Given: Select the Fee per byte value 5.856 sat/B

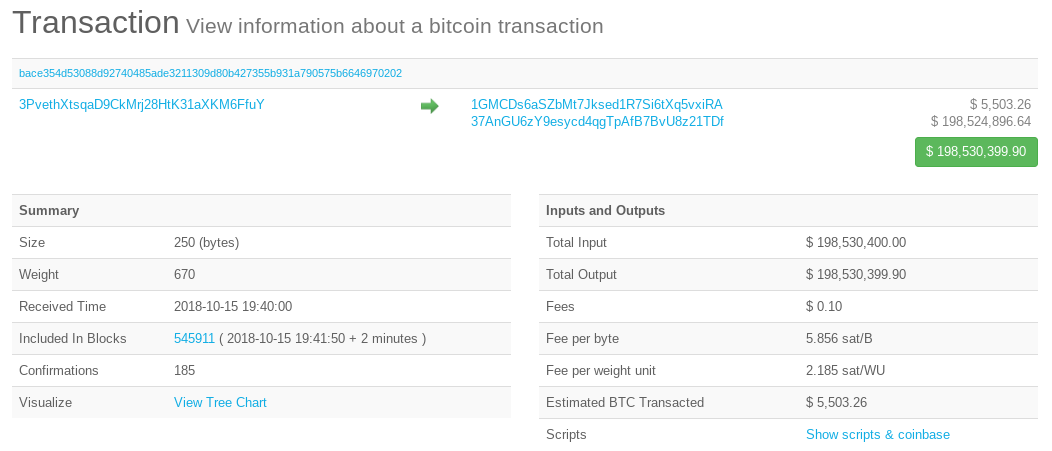Looking at the screenshot, I should (839, 339).
